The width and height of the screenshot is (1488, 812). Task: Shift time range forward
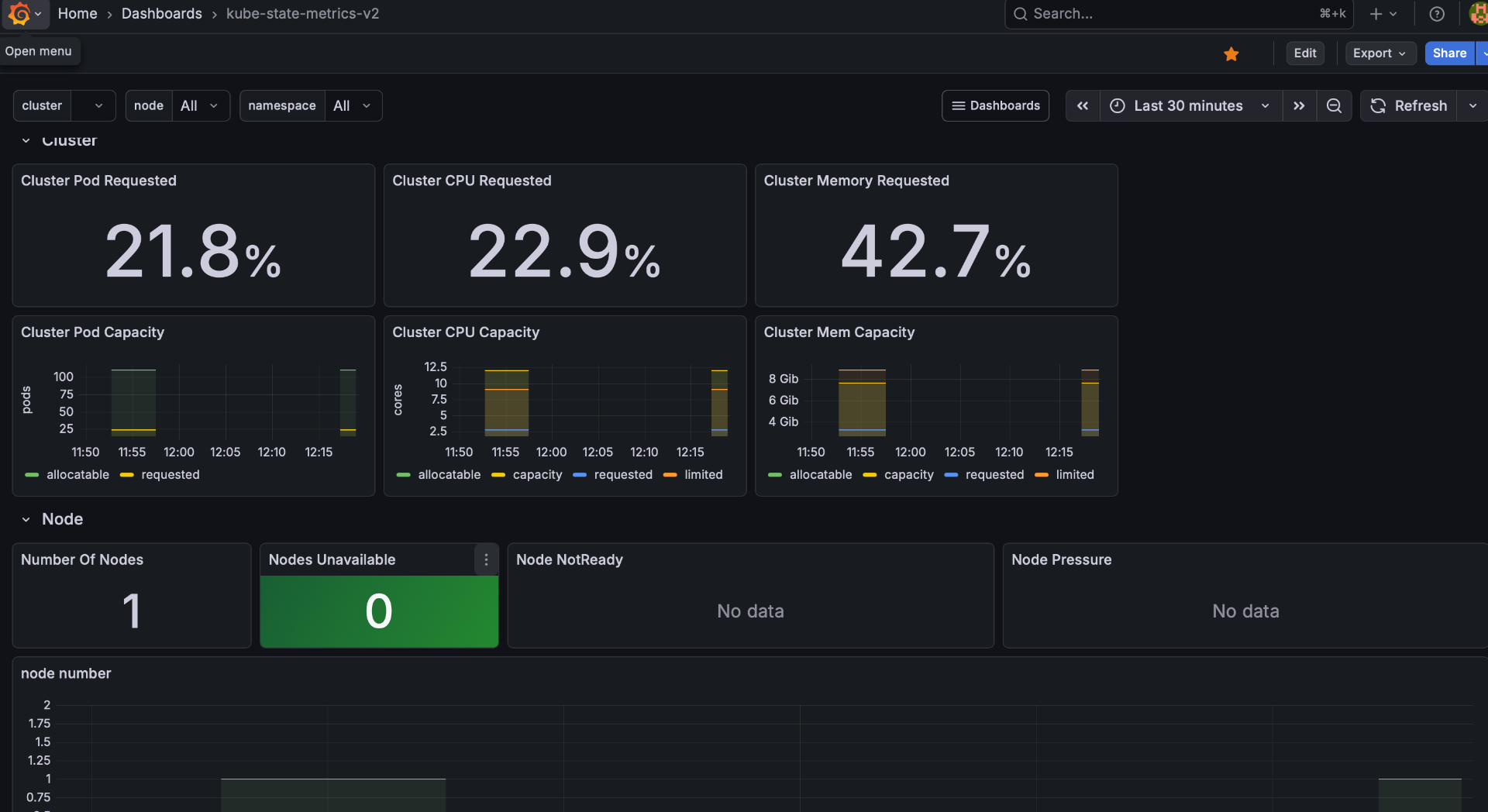point(1299,105)
